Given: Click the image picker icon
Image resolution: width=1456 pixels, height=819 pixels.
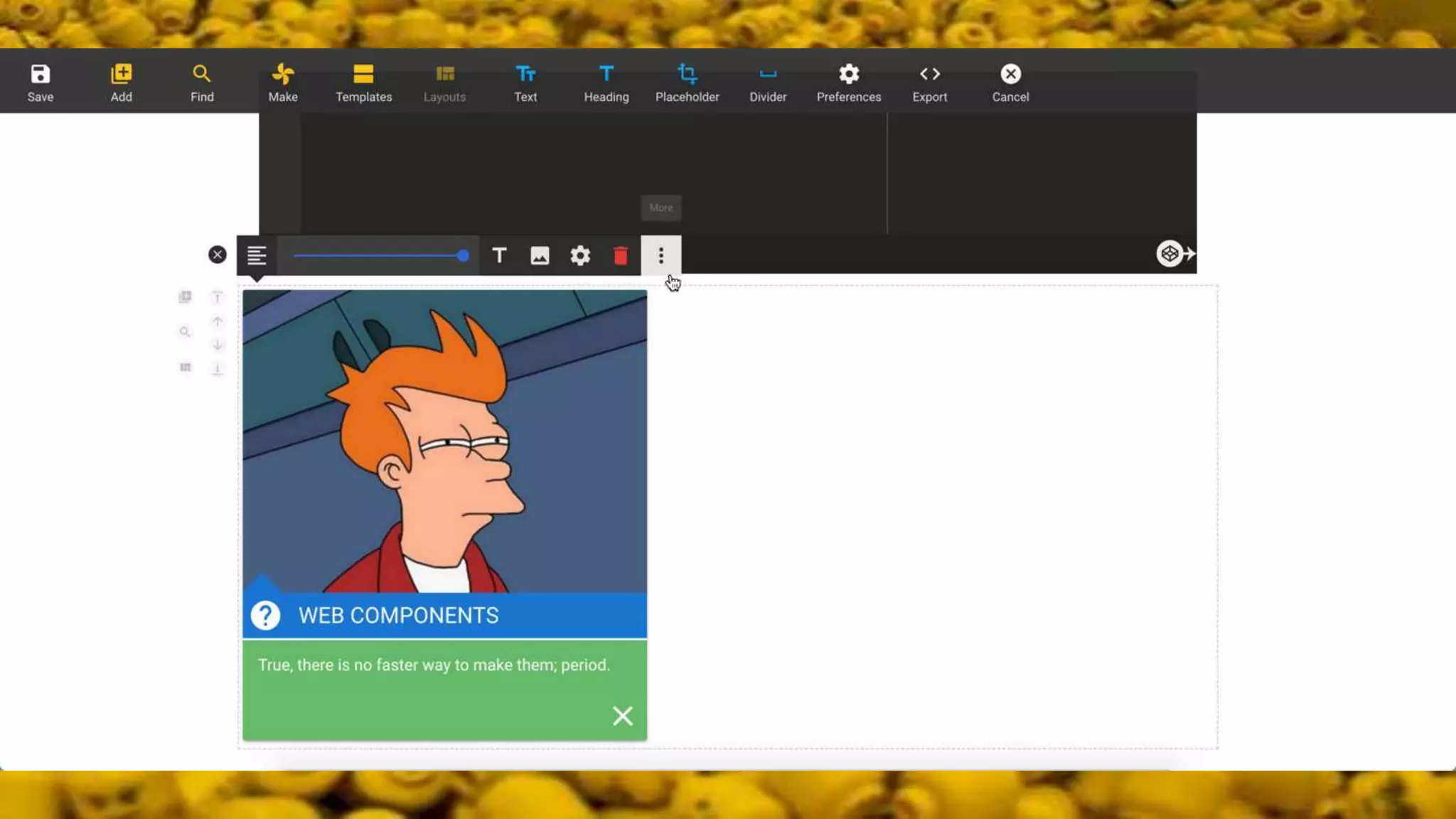Looking at the screenshot, I should point(540,255).
